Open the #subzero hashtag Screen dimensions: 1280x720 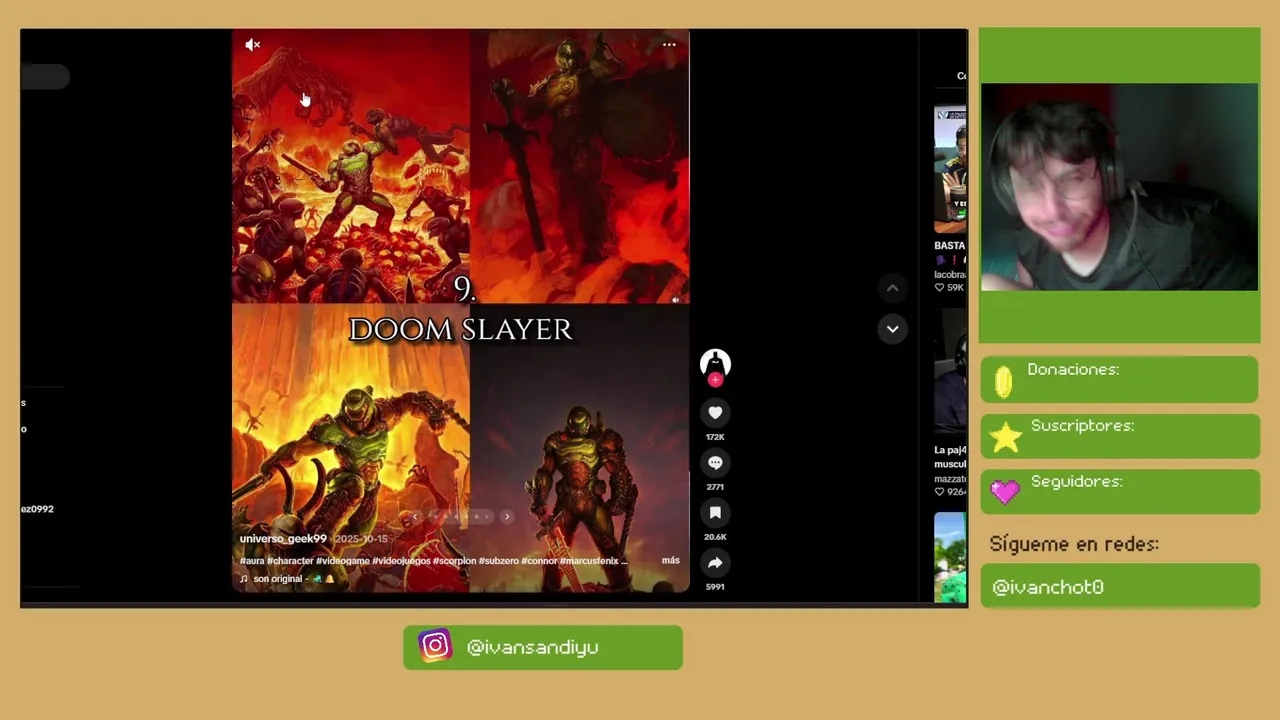498,561
